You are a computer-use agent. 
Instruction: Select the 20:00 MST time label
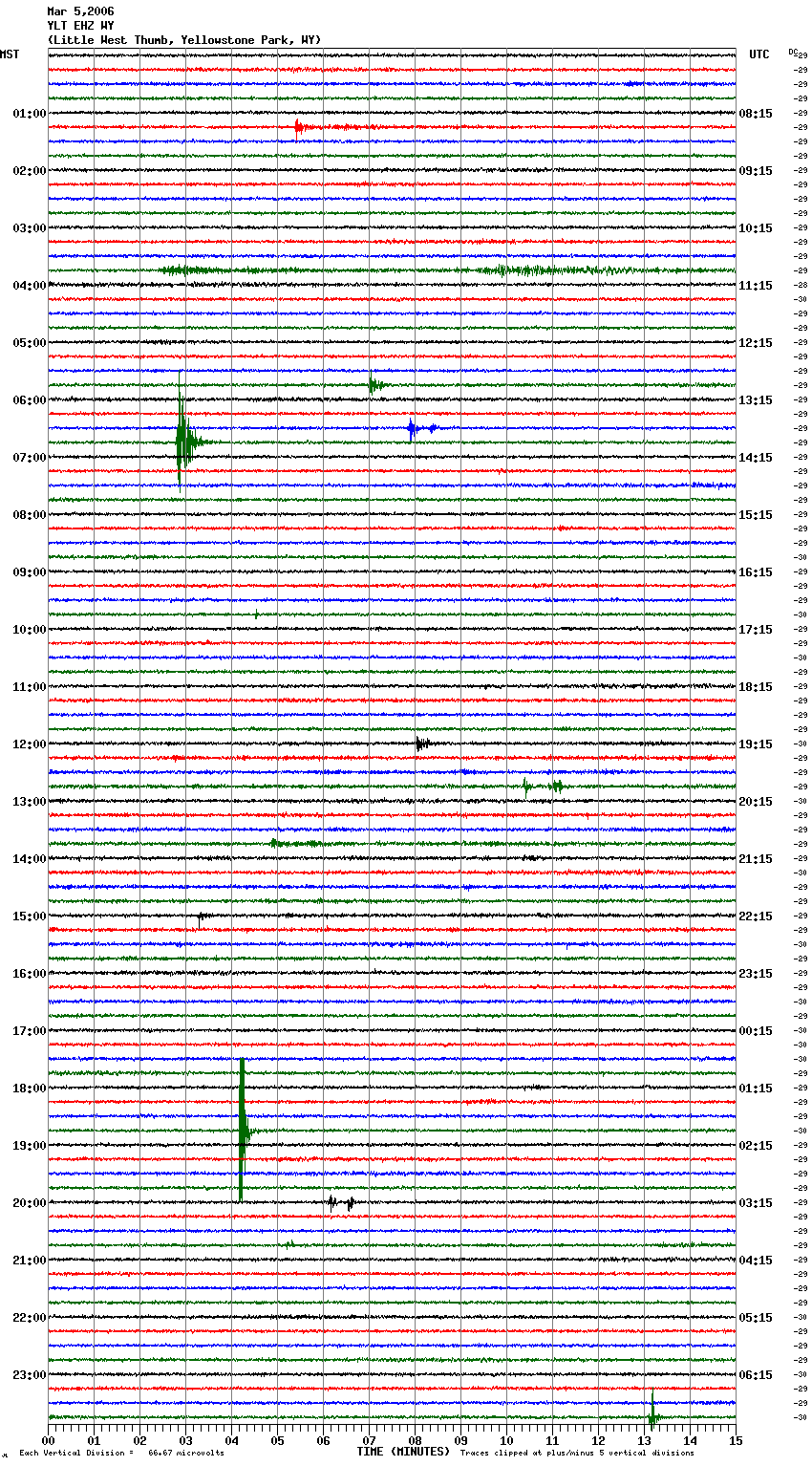[x=30, y=1203]
